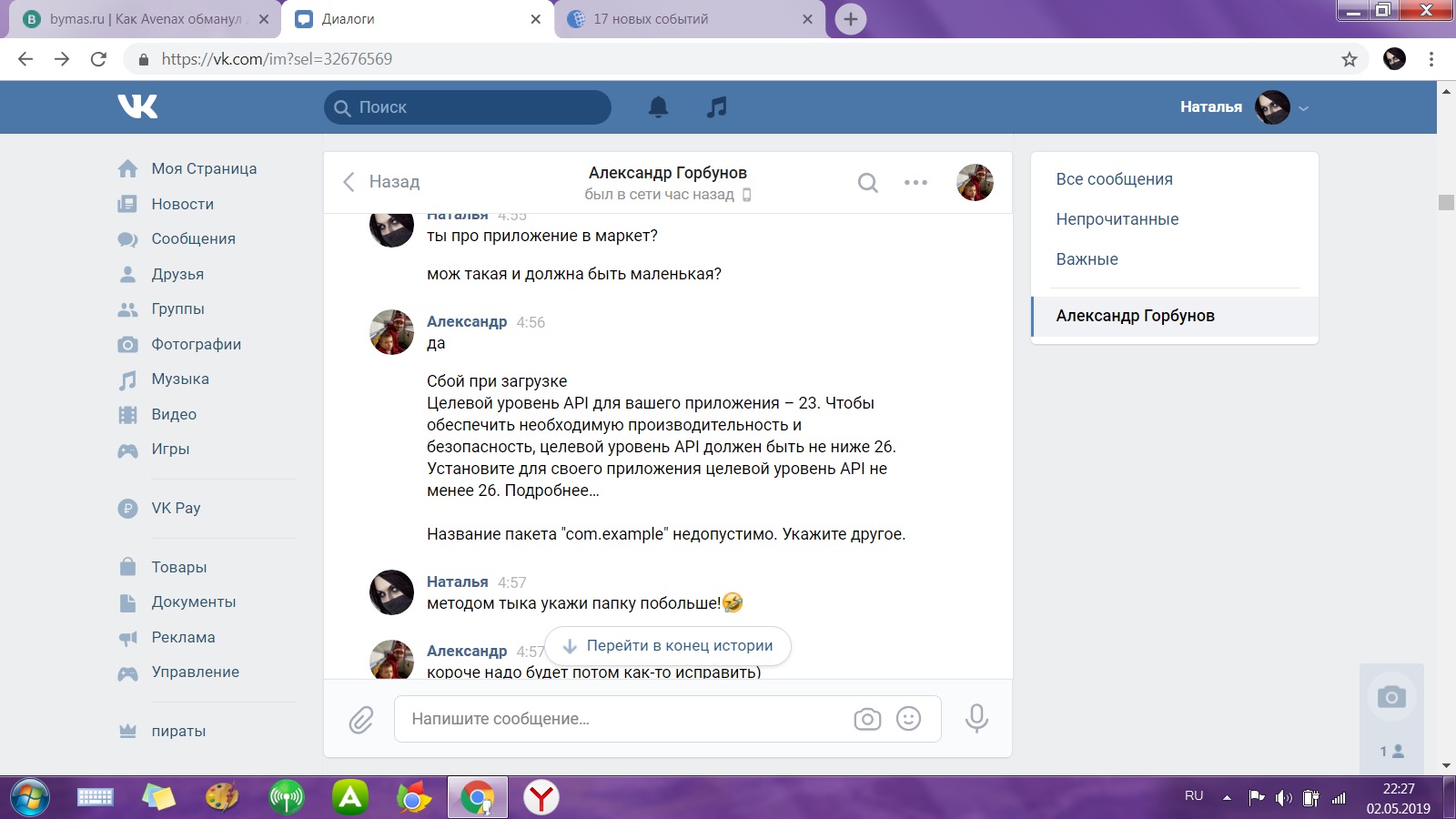1456x819 pixels.
Task: Search within this conversation
Action: pyautogui.click(x=867, y=183)
